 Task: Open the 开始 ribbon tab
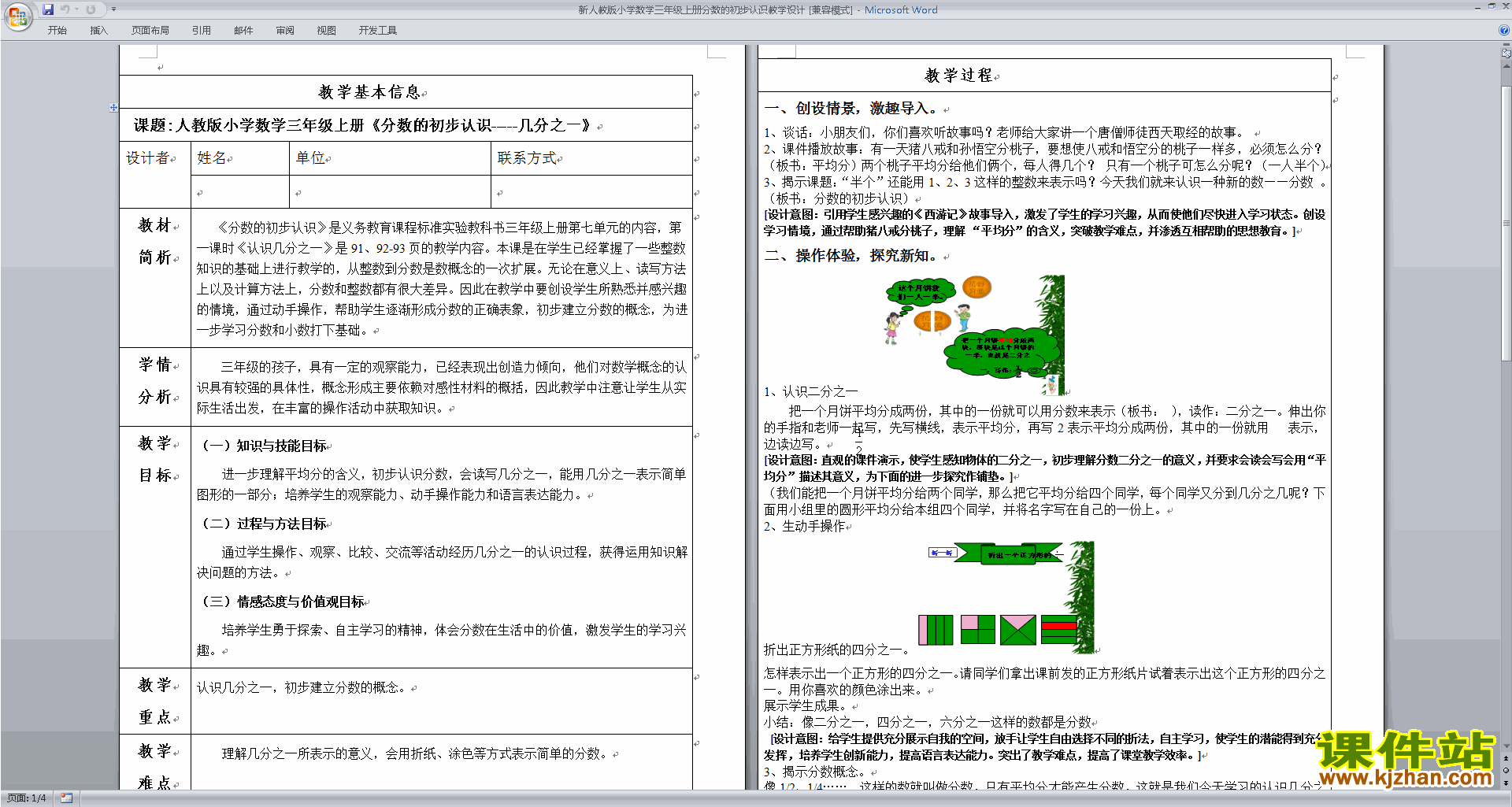57,31
